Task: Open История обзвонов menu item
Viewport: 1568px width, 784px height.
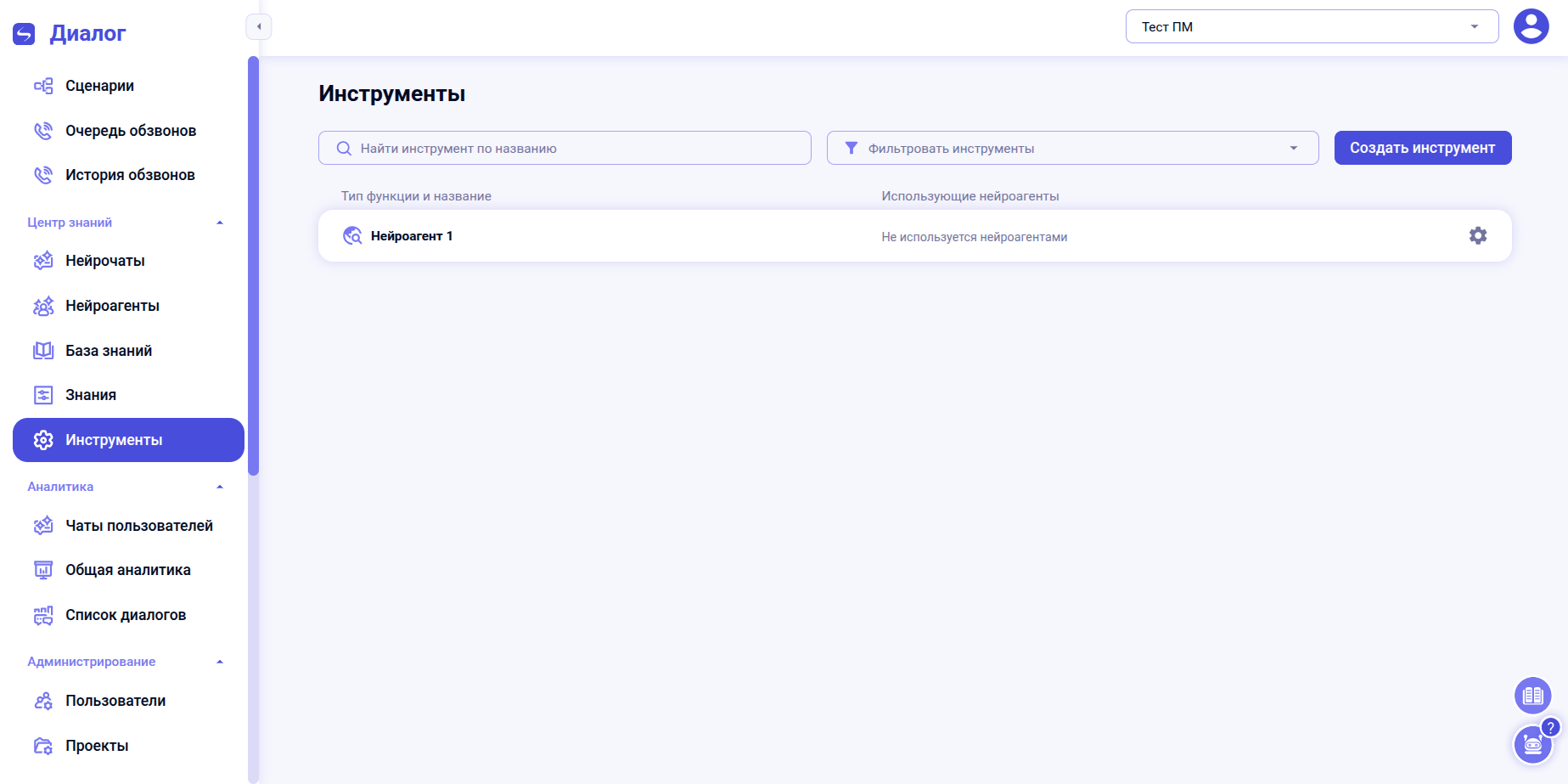Action: tap(128, 175)
